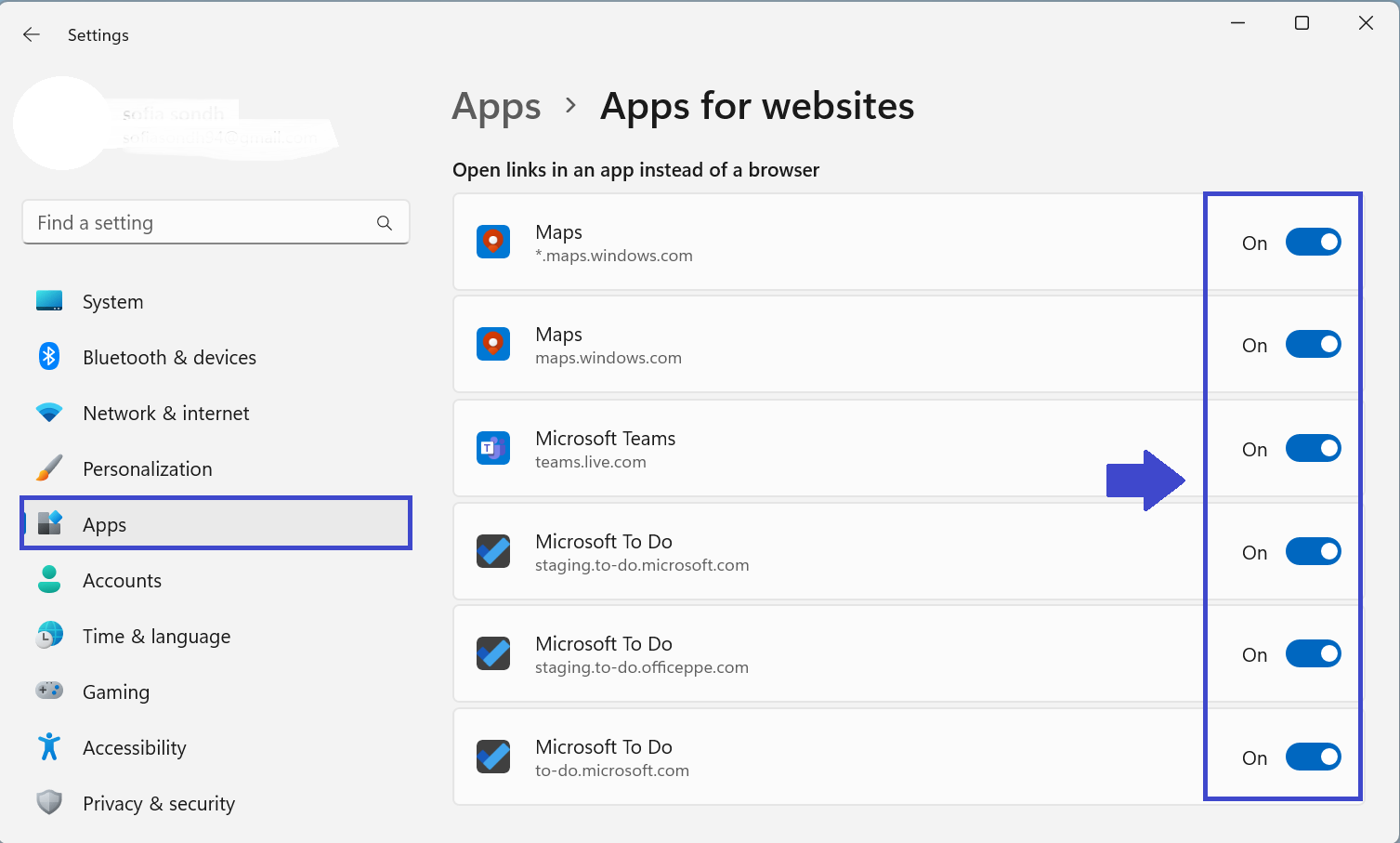
Task: Disable the Microsoft Teams link toggle
Action: click(1313, 449)
